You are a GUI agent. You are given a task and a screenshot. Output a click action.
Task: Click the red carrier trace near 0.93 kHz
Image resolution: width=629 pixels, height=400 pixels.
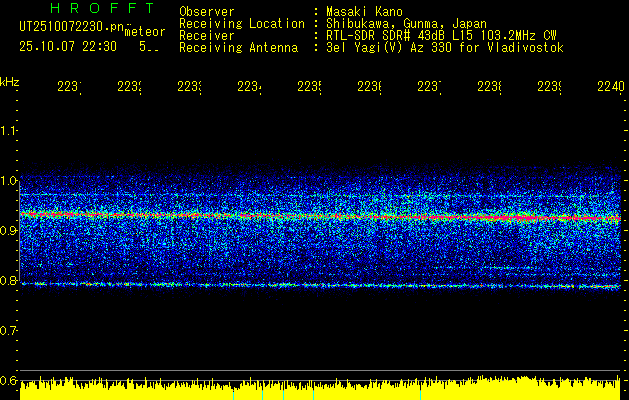coord(320,216)
